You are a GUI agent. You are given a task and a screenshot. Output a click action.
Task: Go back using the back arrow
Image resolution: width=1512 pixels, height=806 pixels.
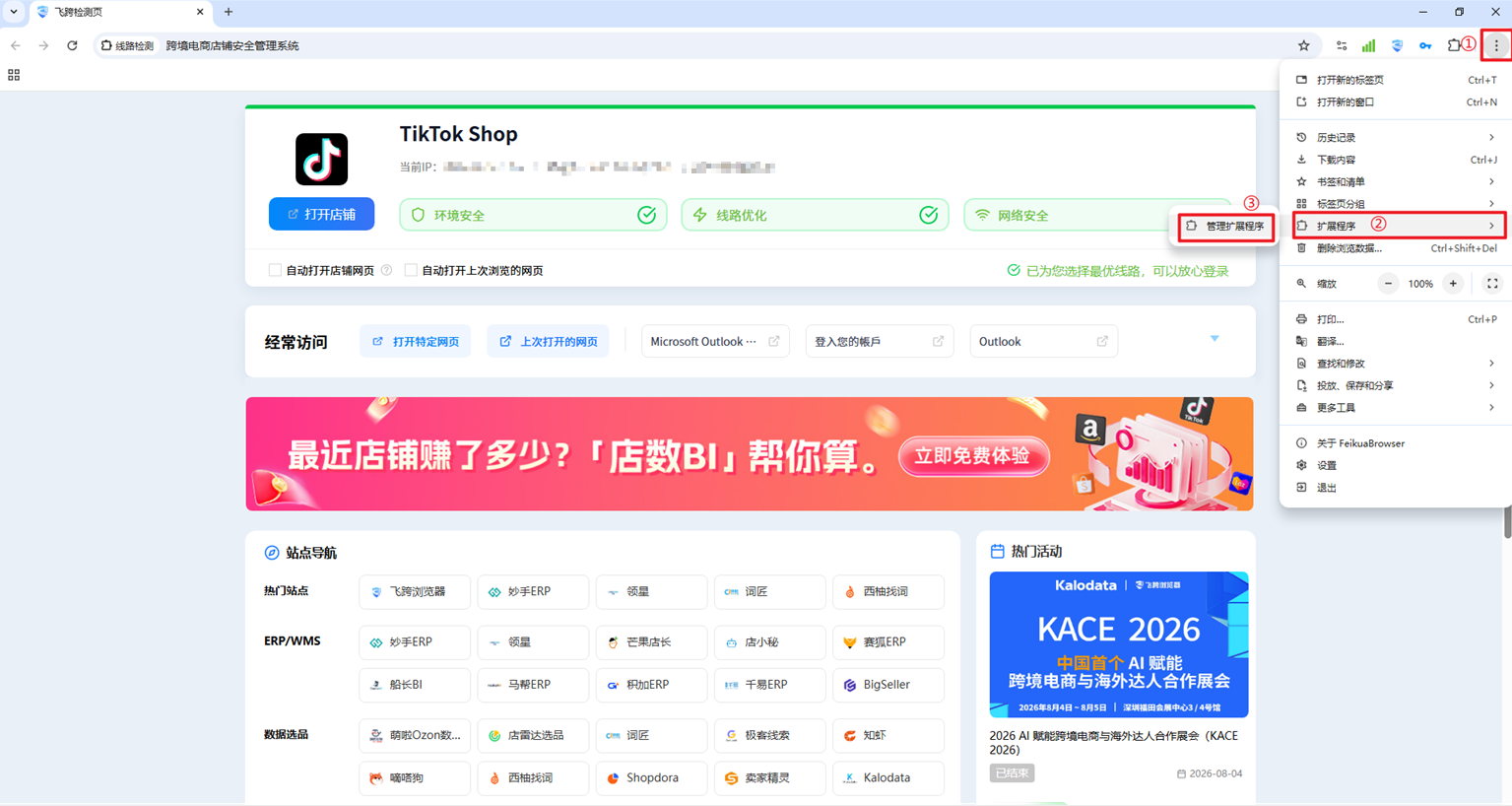pos(16,45)
